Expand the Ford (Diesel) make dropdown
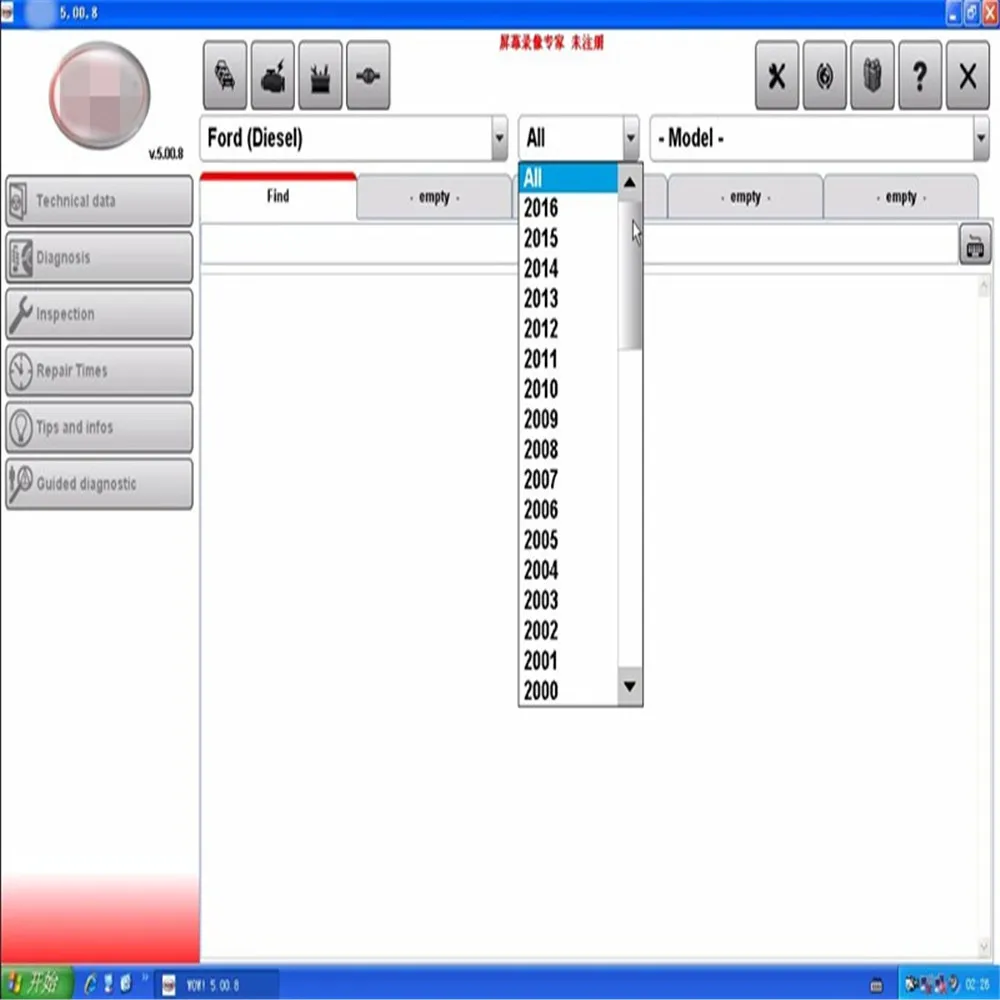1000x1000 pixels. pyautogui.click(x=499, y=138)
